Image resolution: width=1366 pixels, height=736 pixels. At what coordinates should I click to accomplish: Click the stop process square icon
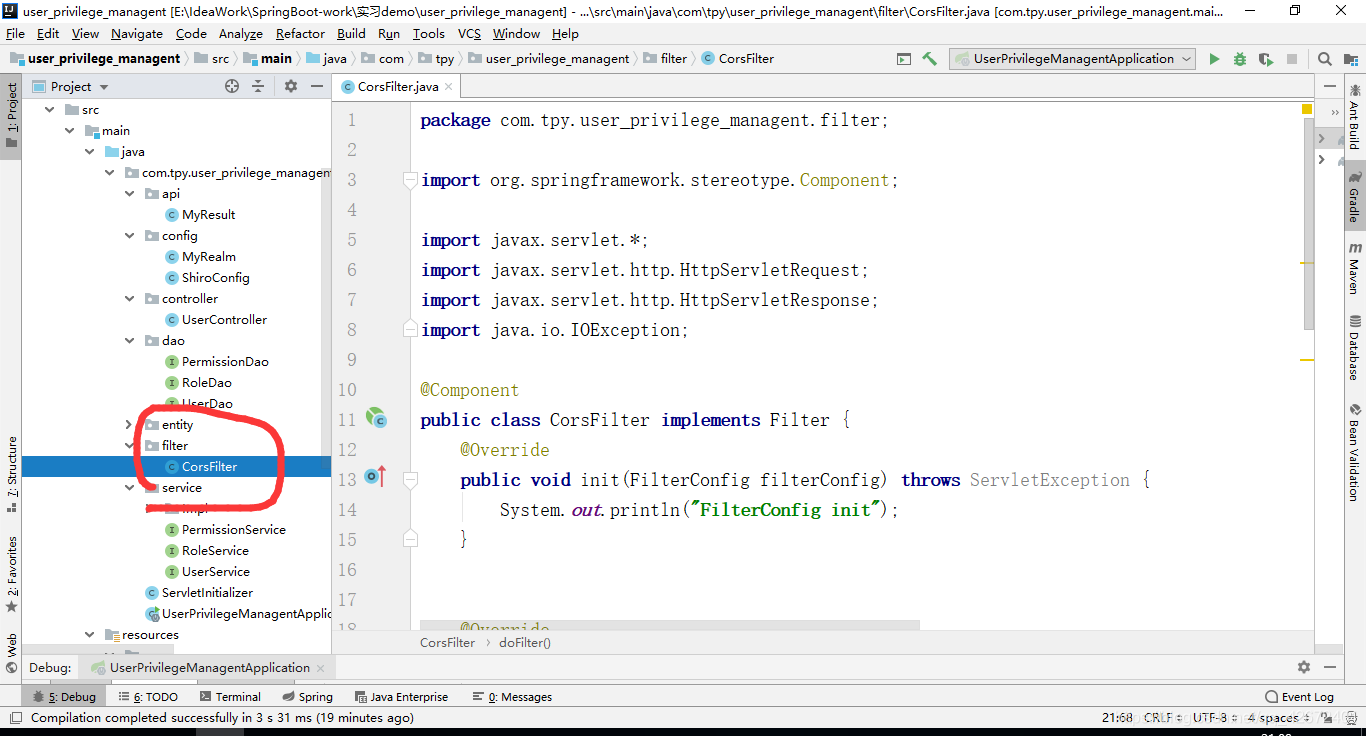pyautogui.click(x=1291, y=59)
